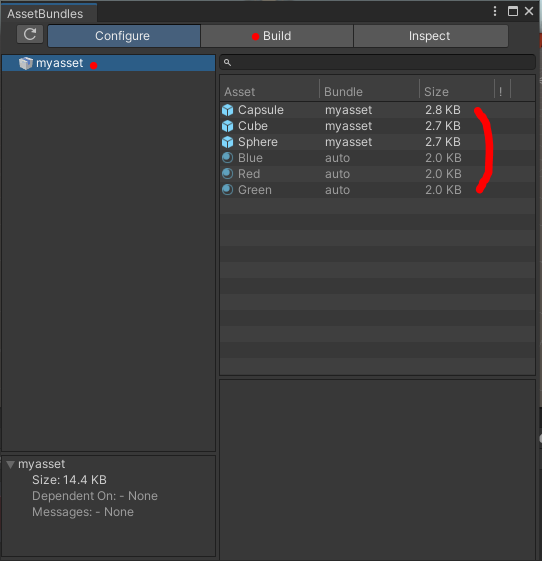Select the Green material row
This screenshot has height=561, width=542.
[x=377, y=190]
